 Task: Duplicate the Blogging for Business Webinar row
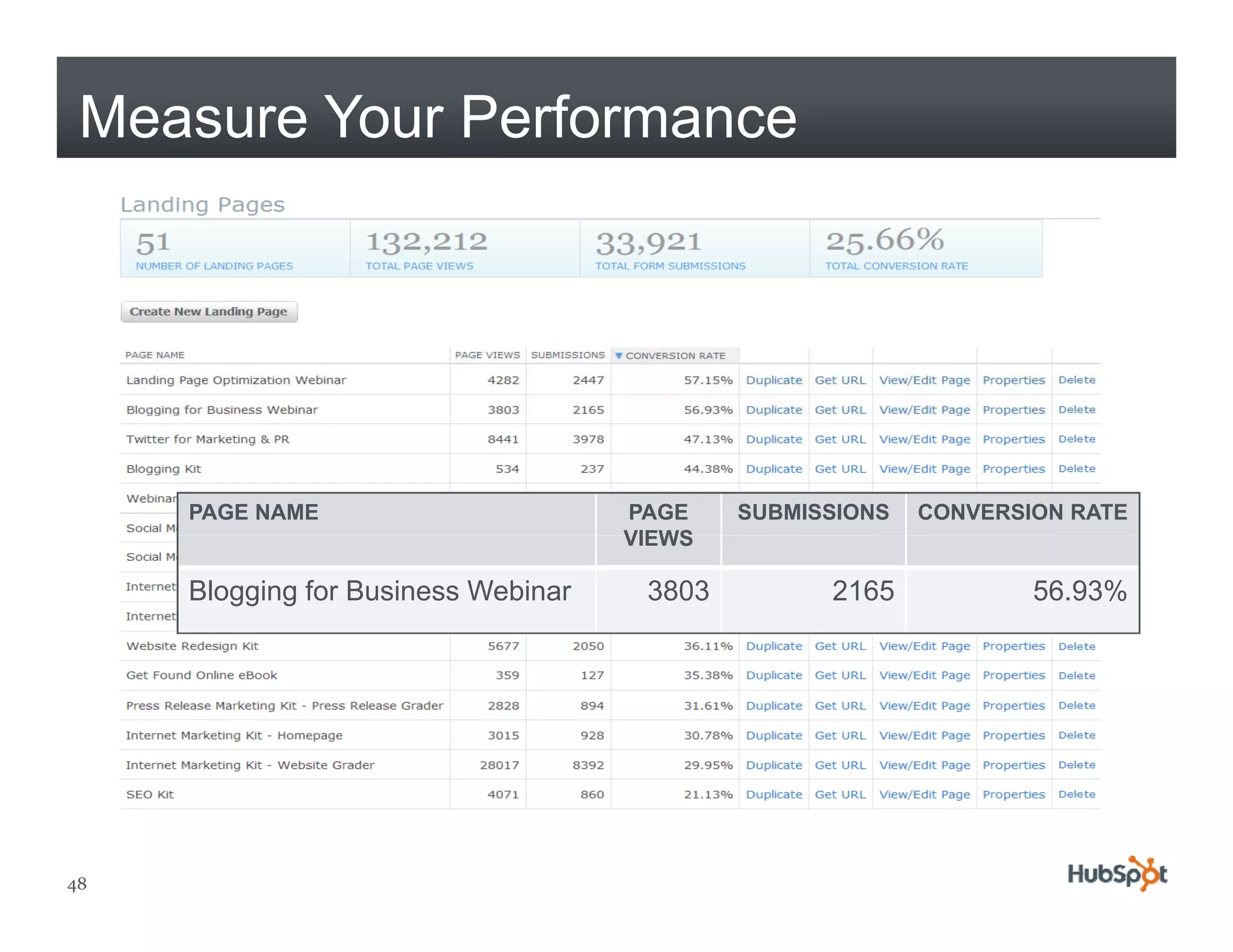(x=774, y=410)
